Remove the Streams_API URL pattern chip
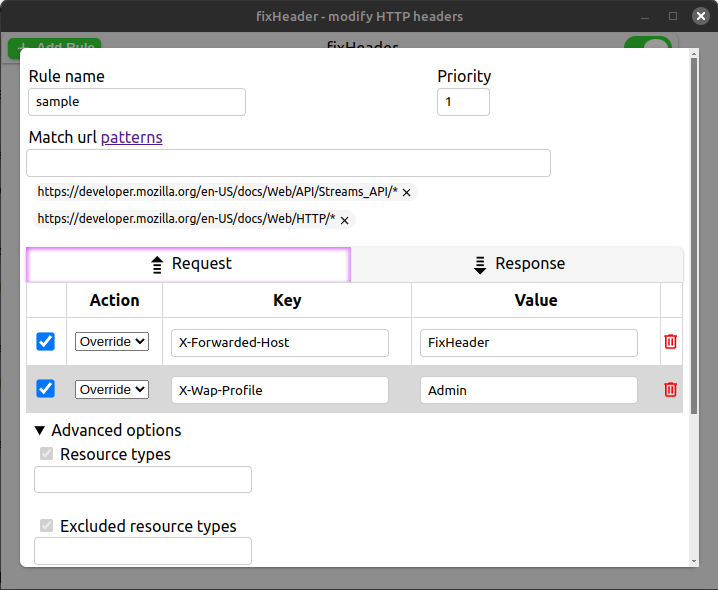The width and height of the screenshot is (718, 590). click(x=407, y=192)
